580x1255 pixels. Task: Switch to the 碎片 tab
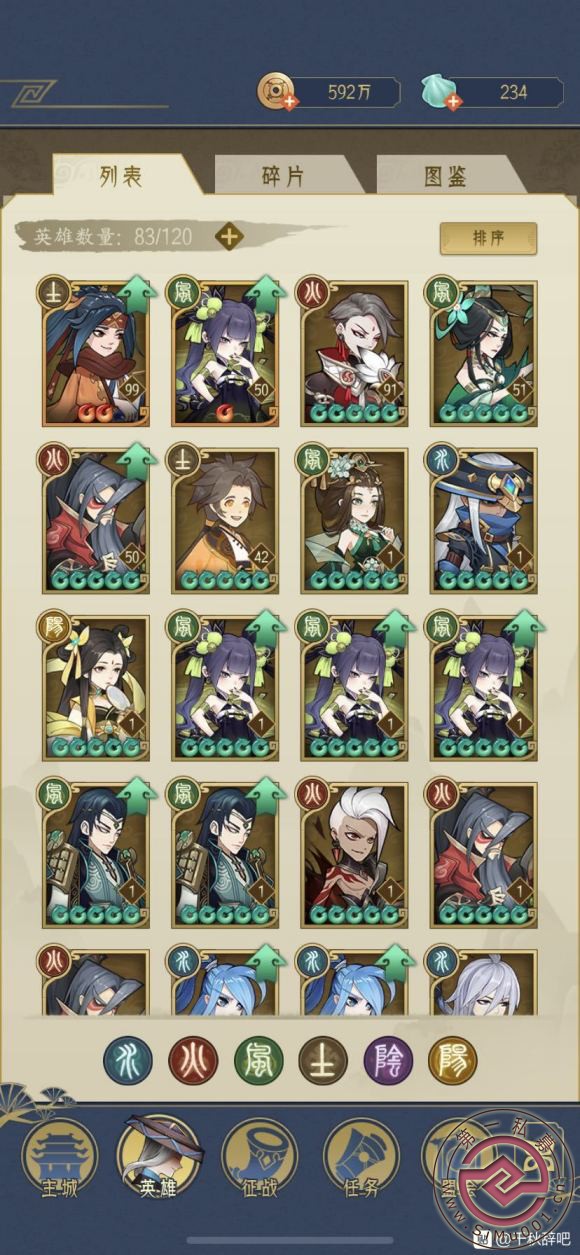(282, 177)
